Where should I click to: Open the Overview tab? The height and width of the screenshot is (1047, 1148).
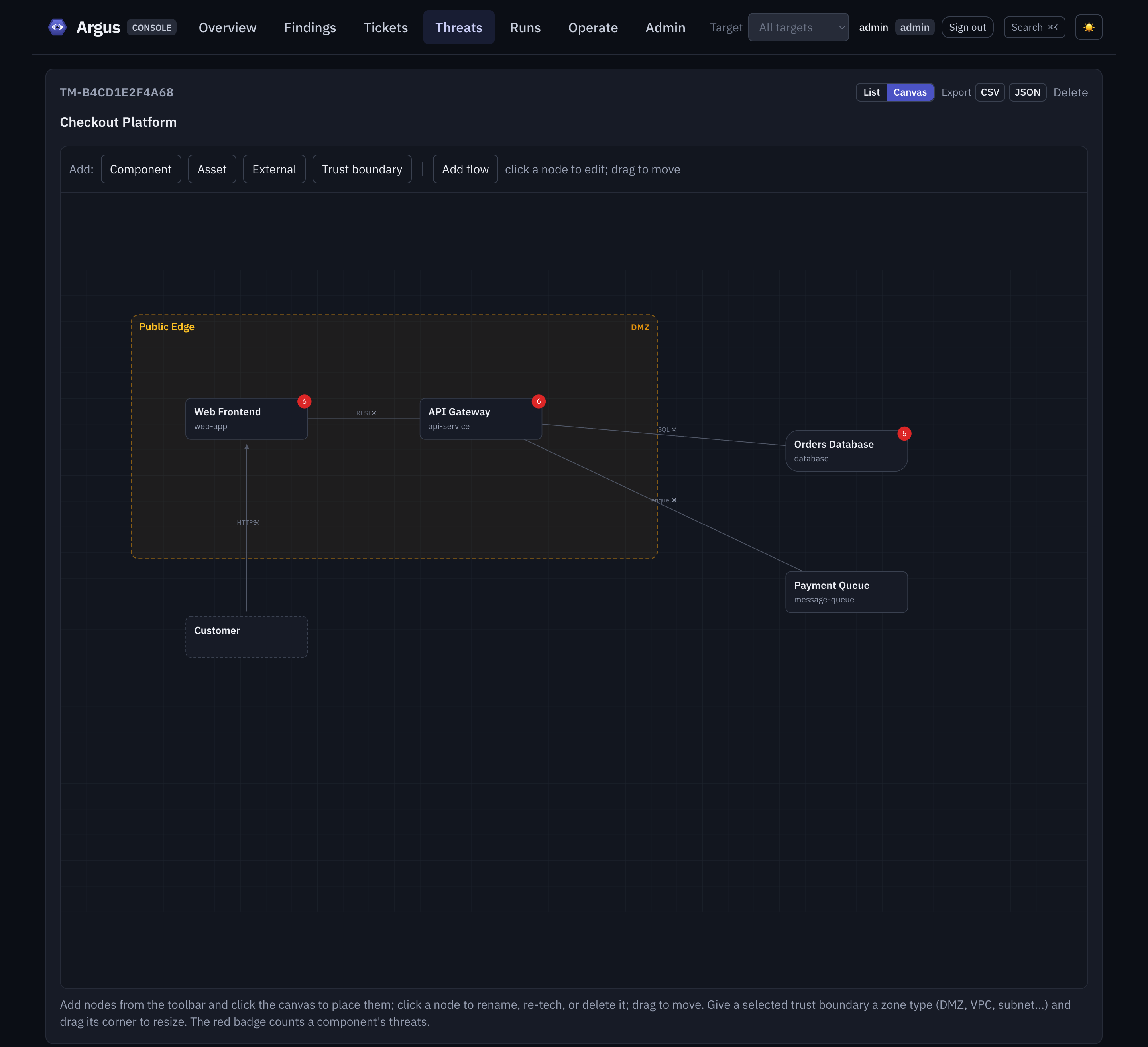[x=227, y=28]
